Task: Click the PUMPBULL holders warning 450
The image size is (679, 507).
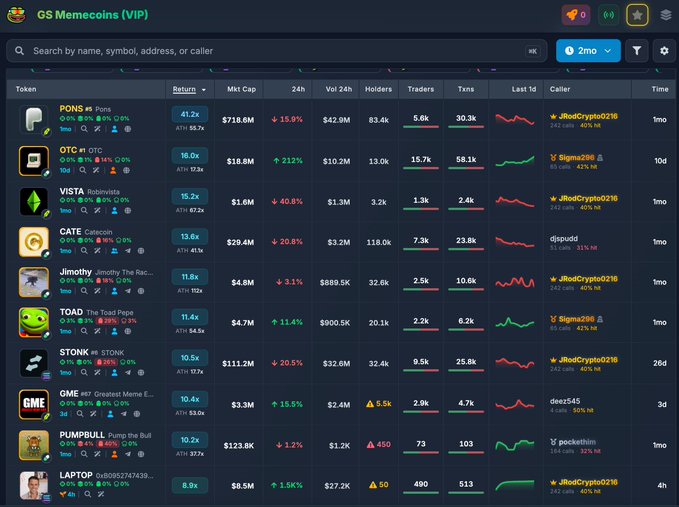Action: 378,444
